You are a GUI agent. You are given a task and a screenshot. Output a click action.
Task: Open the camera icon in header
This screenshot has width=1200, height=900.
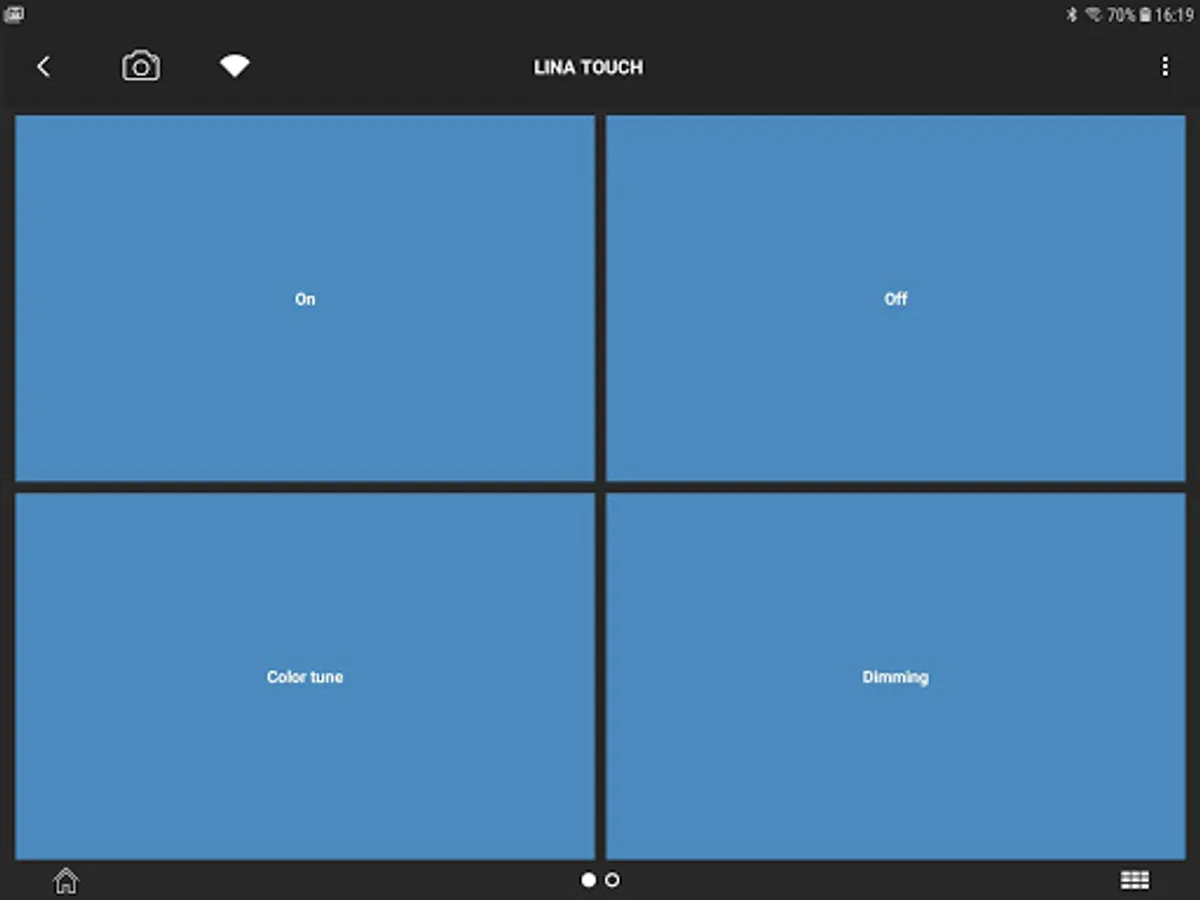[x=141, y=67]
